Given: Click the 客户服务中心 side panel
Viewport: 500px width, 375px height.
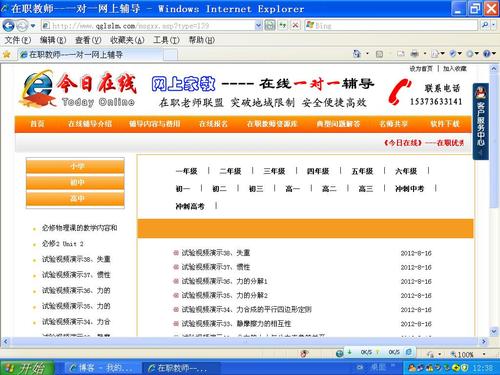Looking at the screenshot, I should click(x=480, y=121).
